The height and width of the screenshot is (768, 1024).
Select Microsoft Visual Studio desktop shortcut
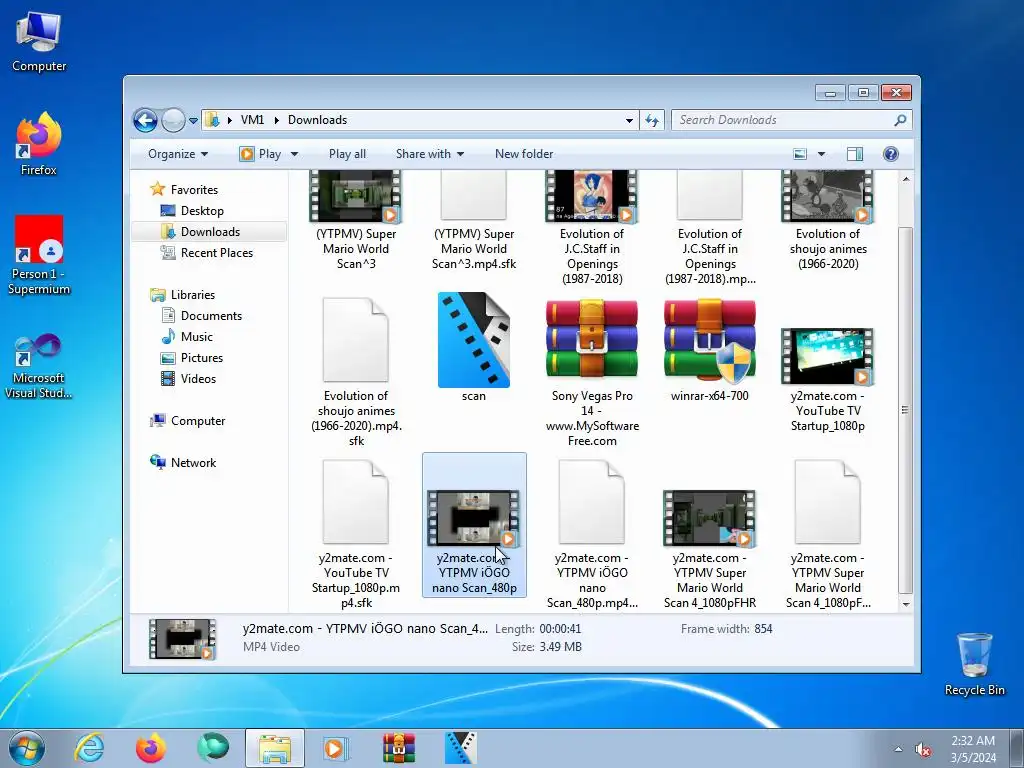click(39, 366)
